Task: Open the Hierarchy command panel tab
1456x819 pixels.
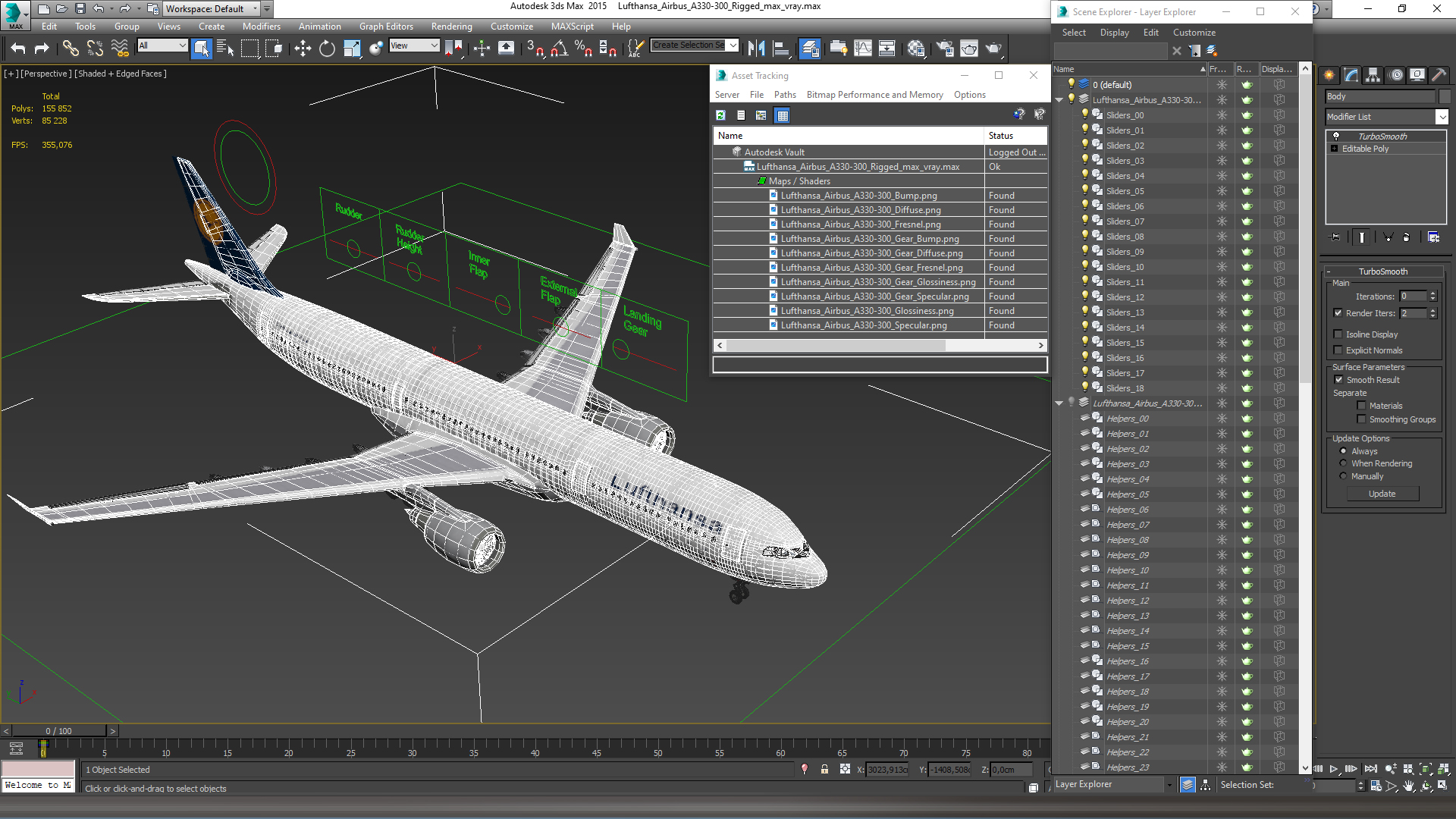Action: 1373,75
